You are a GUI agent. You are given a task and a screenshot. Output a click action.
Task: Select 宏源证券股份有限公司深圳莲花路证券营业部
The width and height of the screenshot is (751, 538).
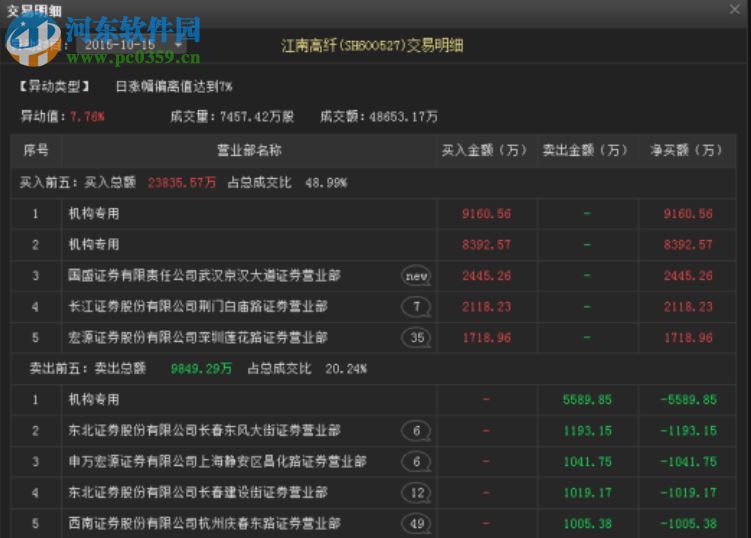tap(198, 338)
